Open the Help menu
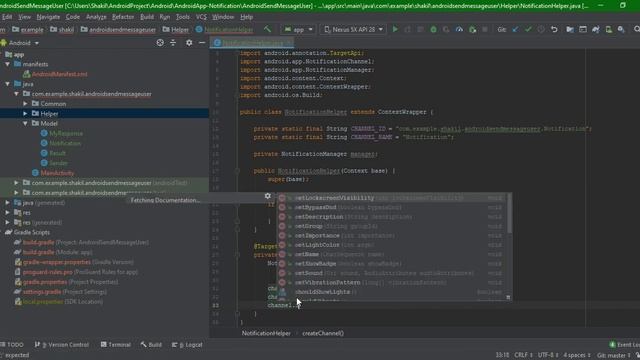The height and width of the screenshot is (360, 640). click(247, 17)
